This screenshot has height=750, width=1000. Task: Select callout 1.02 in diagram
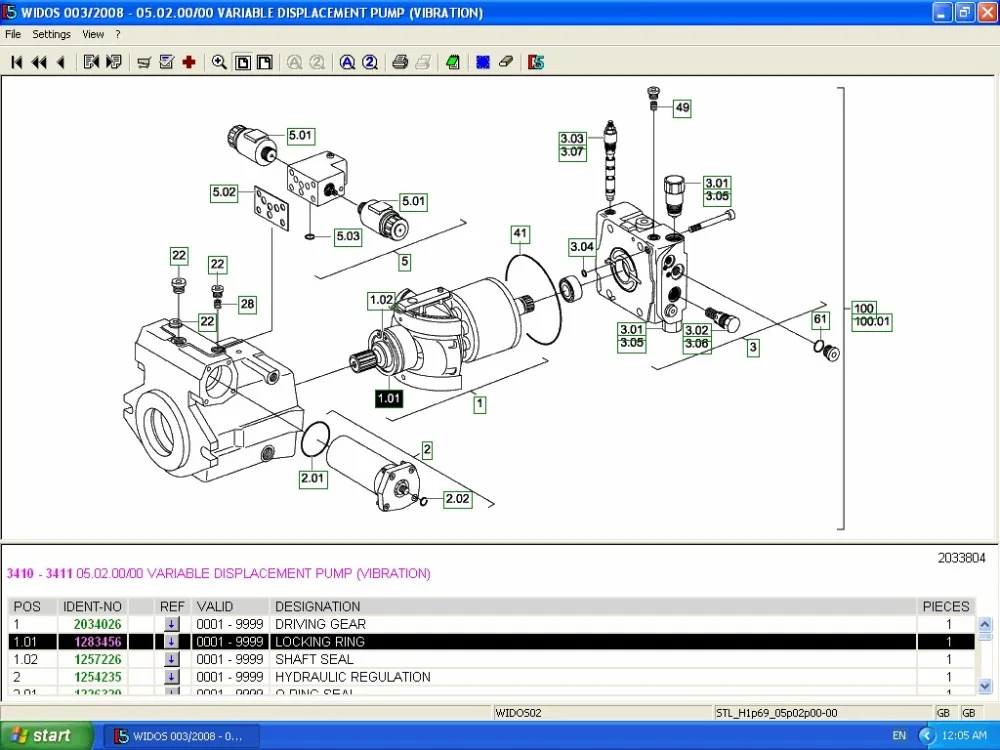(x=381, y=300)
